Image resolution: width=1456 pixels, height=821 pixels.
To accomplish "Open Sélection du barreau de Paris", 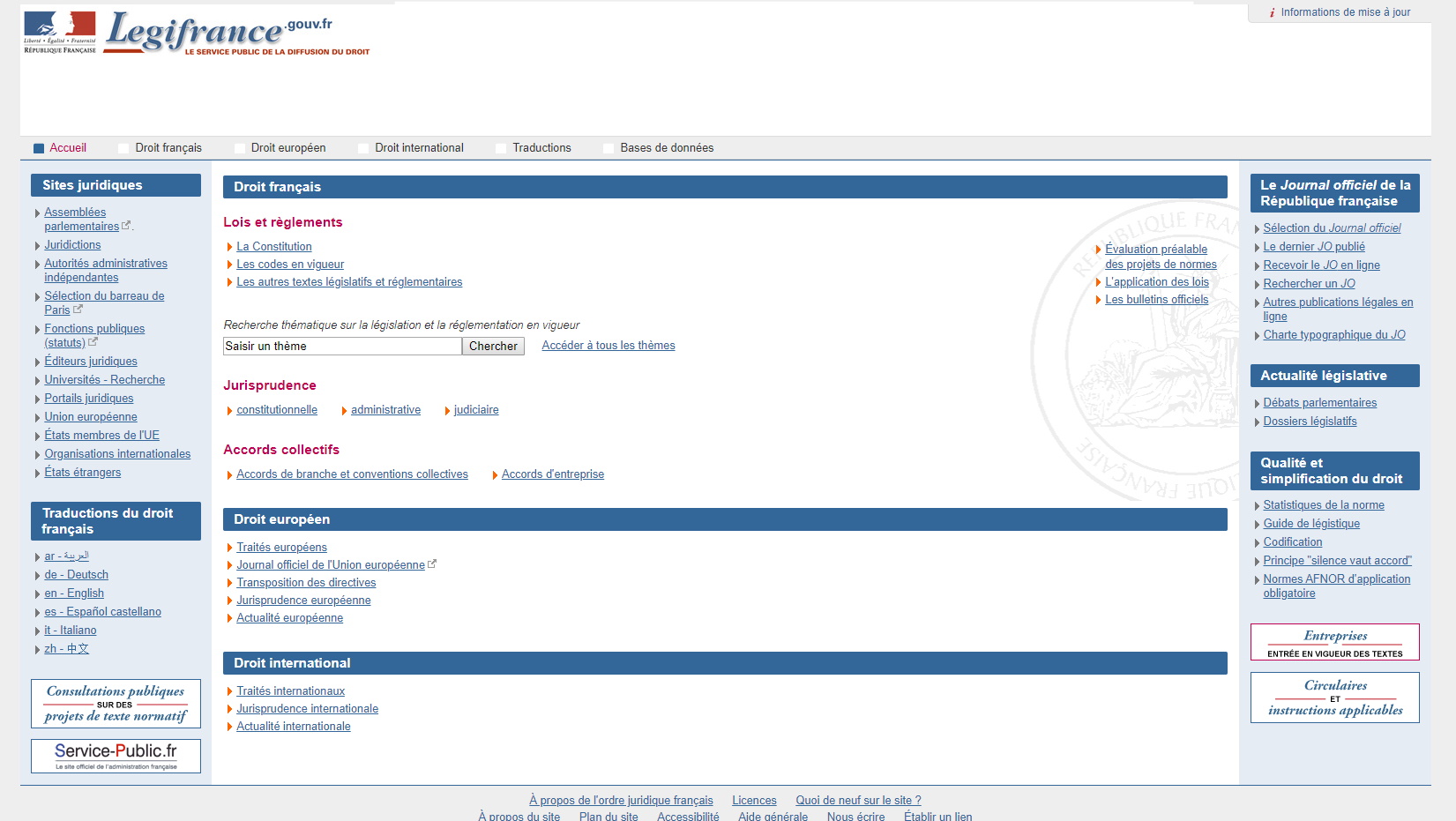I will pos(104,303).
